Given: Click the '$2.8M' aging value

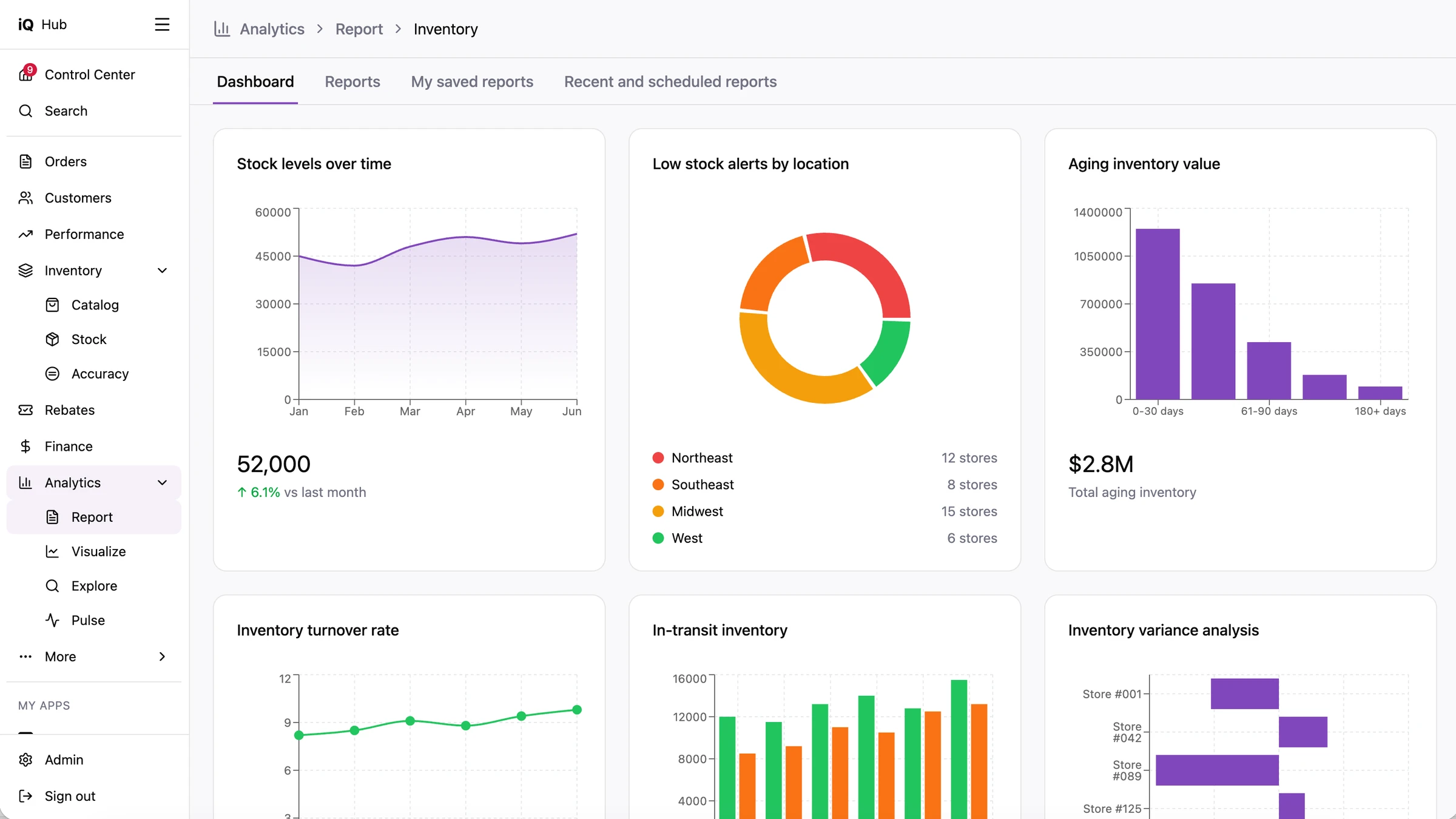Looking at the screenshot, I should 1100,464.
